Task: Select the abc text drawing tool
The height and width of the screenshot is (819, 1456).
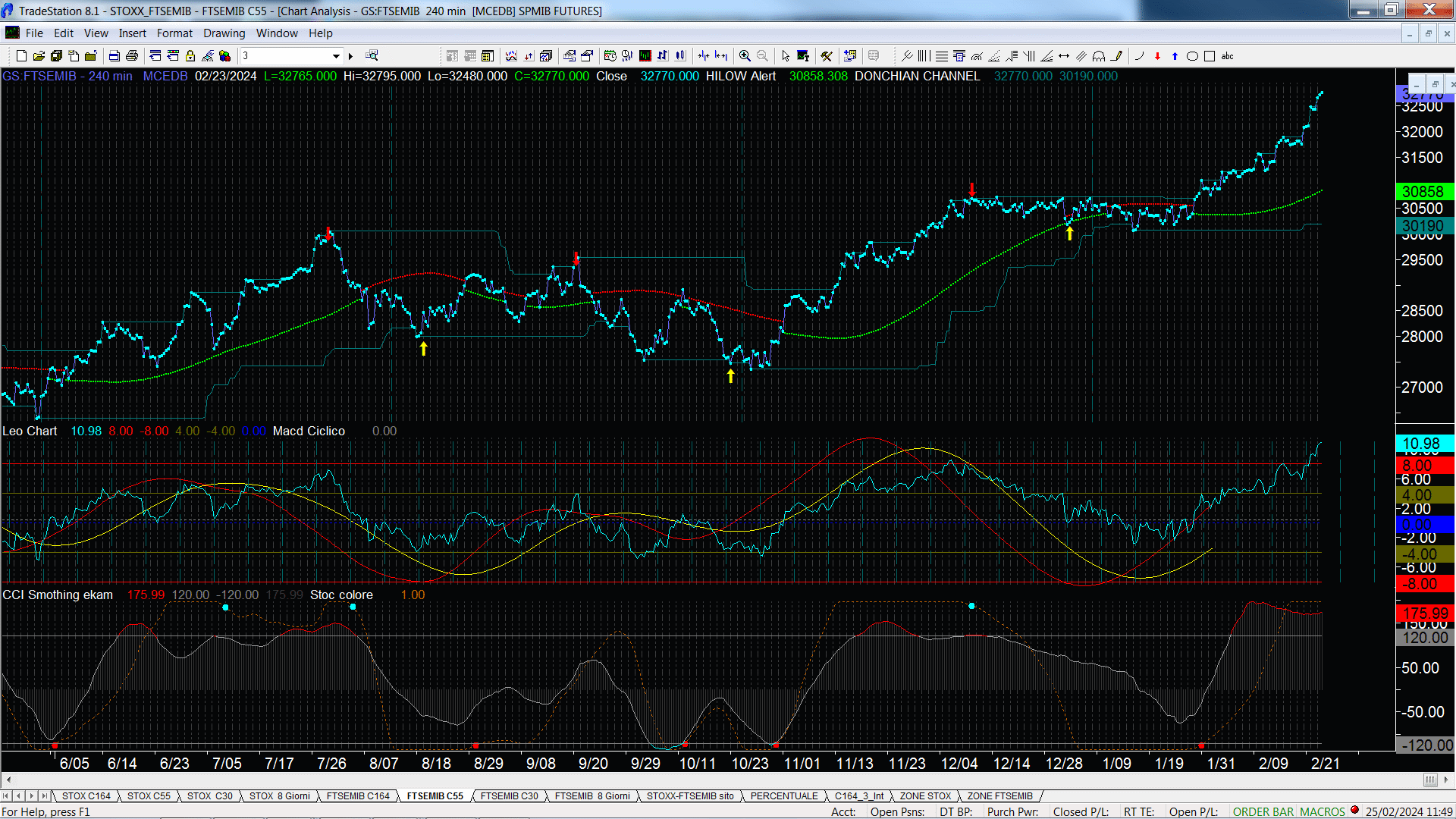Action: click(1227, 55)
